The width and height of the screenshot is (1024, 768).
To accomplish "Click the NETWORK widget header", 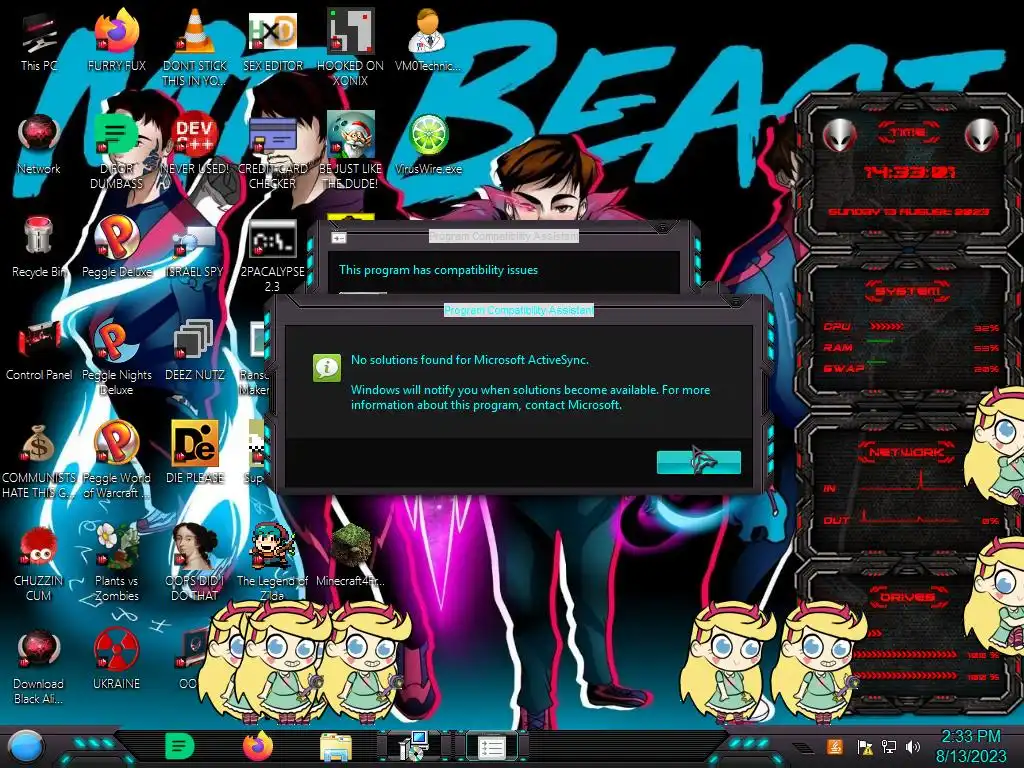I will coord(906,451).
